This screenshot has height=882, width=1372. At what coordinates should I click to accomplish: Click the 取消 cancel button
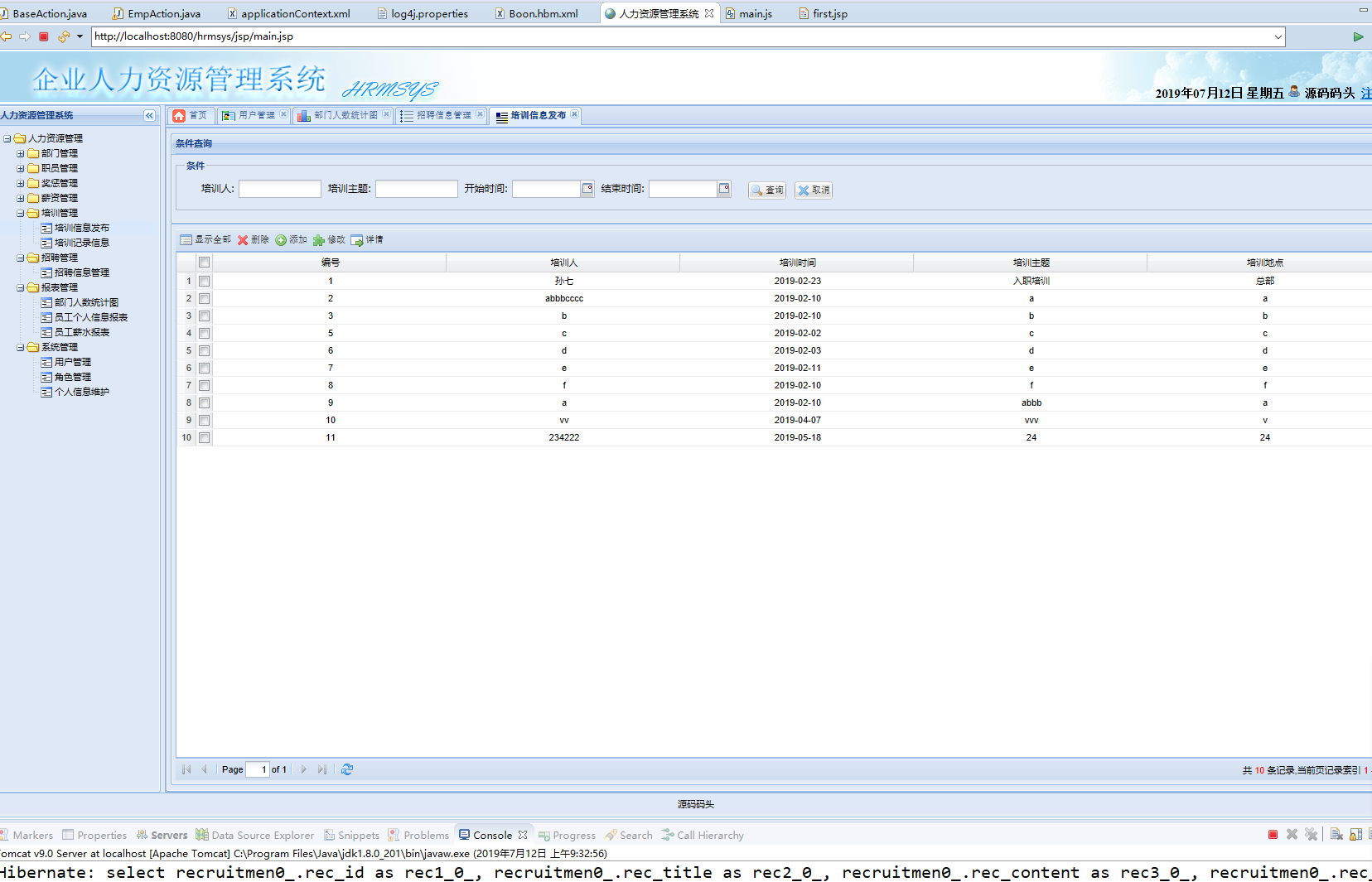tap(814, 190)
